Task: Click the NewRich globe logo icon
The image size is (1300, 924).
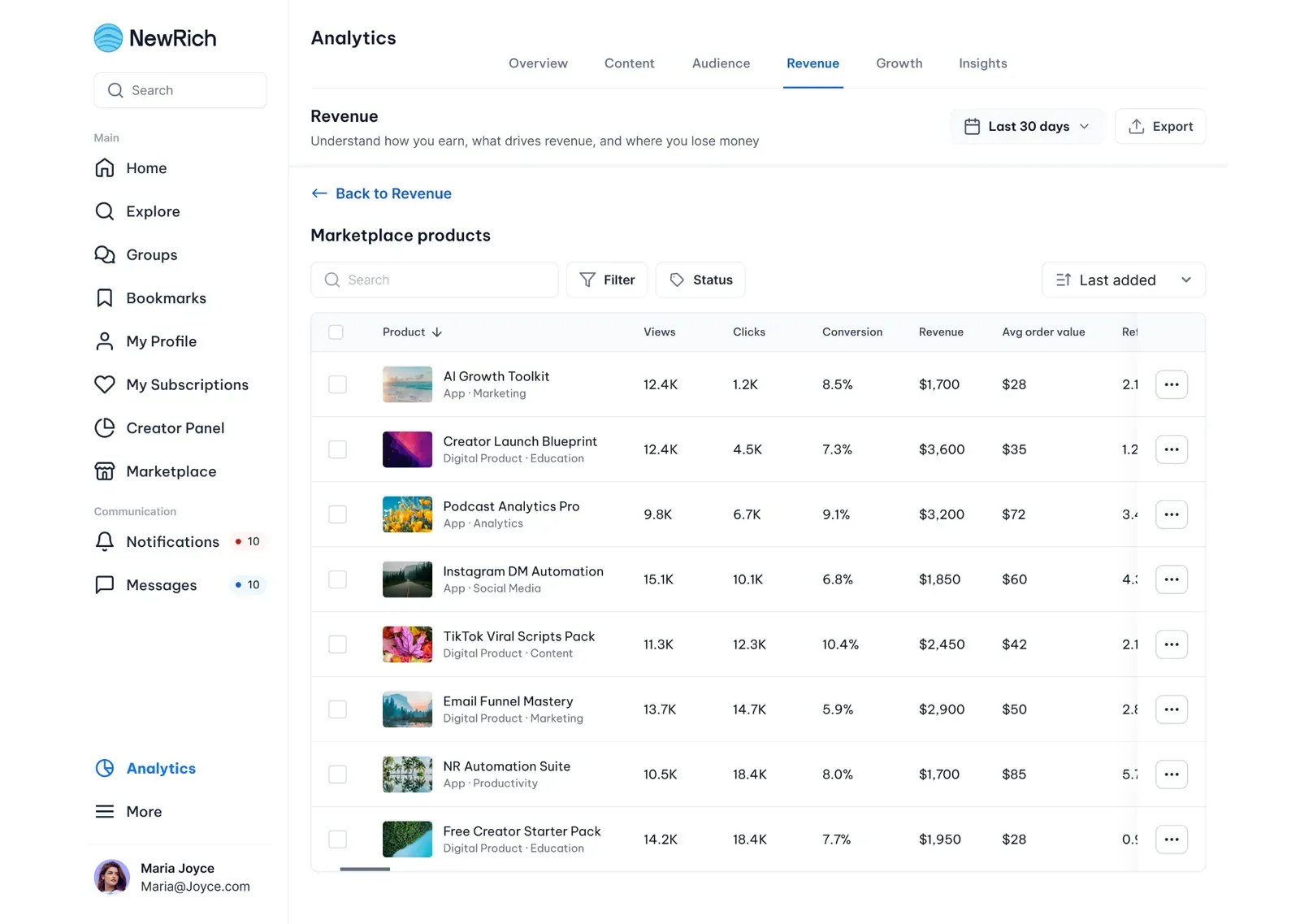Action: pos(108,38)
